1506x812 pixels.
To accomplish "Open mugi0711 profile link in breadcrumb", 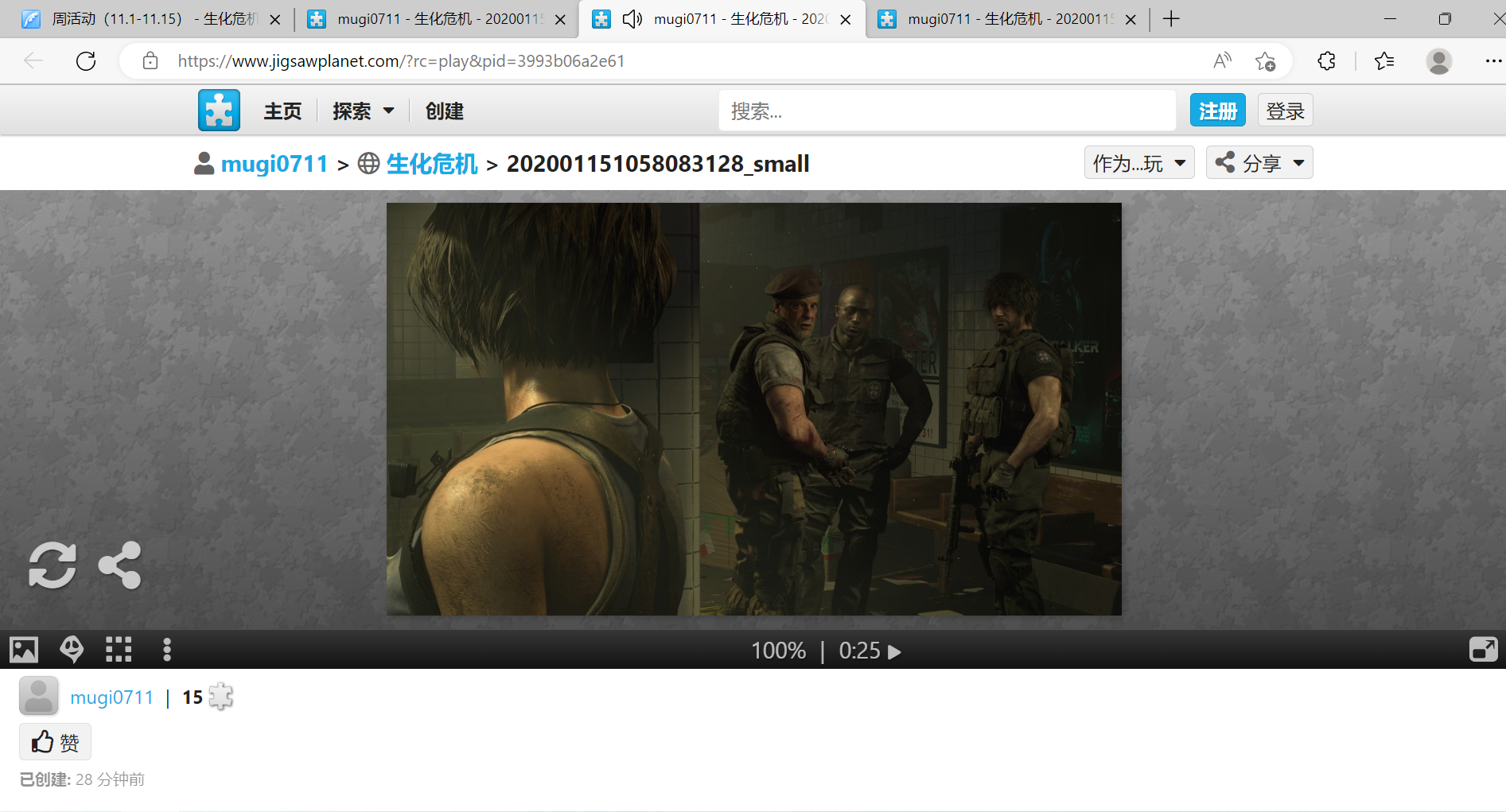I will pos(274,164).
